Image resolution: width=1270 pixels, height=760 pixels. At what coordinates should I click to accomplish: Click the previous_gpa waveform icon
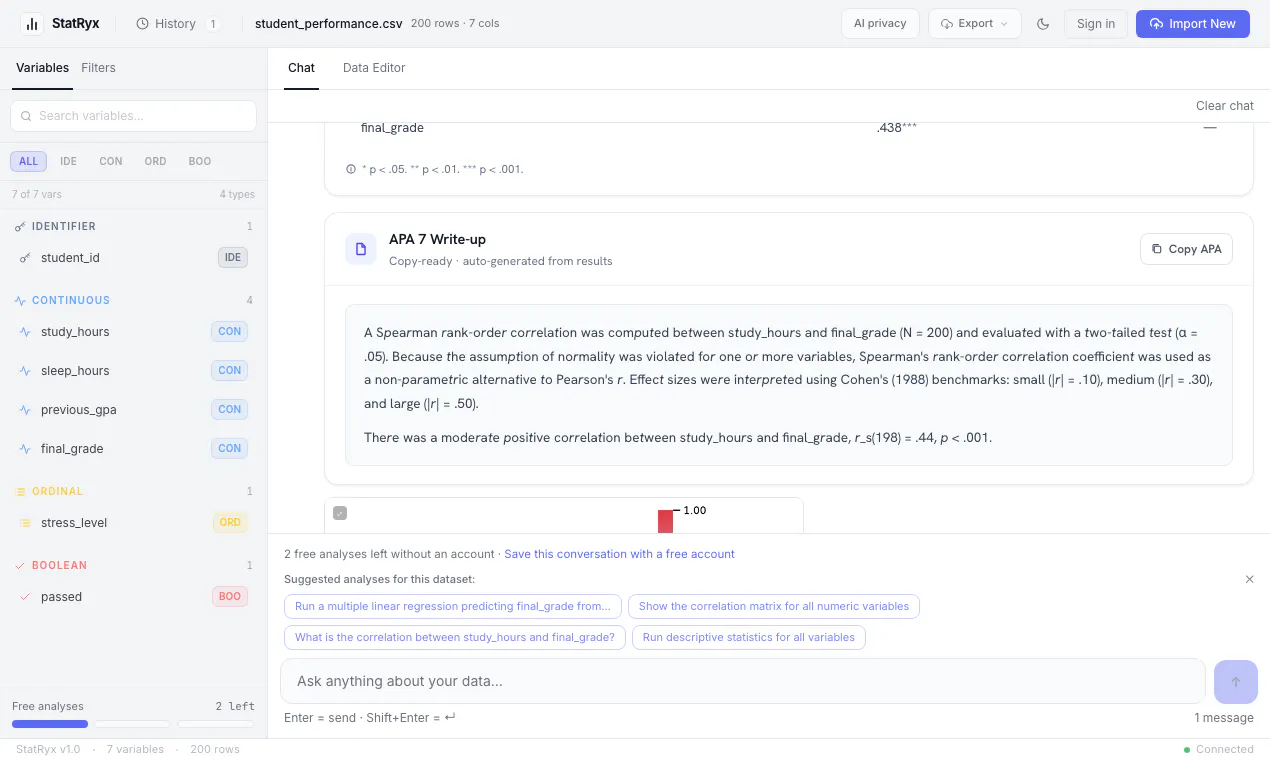[25, 410]
